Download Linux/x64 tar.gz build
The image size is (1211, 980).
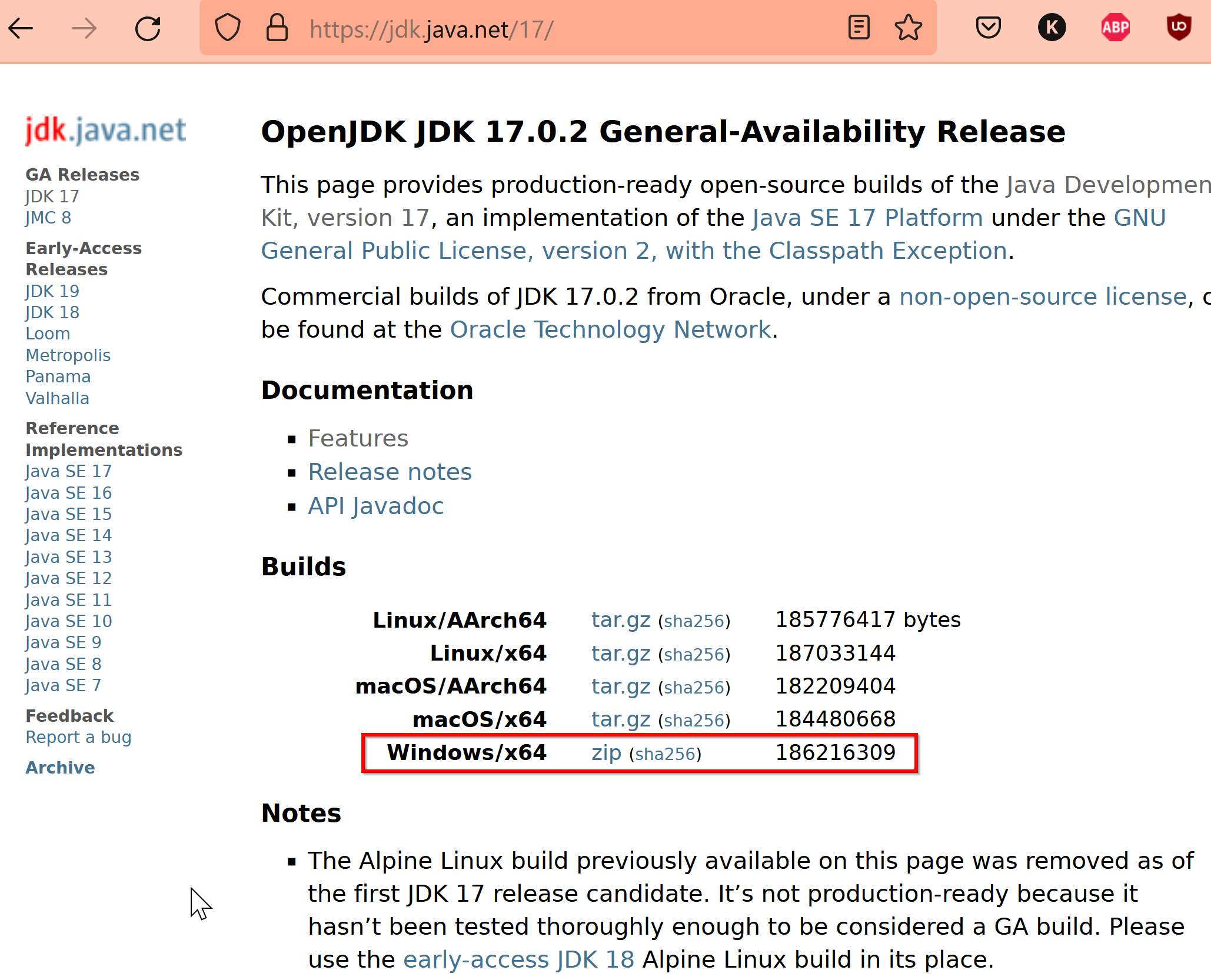coord(621,653)
